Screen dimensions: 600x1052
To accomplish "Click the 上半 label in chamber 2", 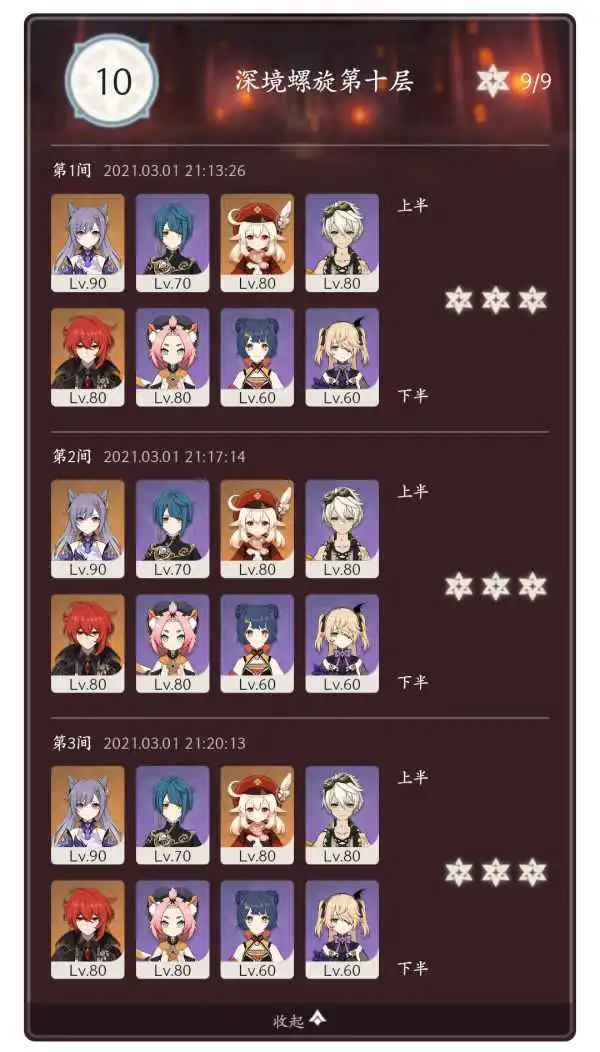I will click(413, 492).
